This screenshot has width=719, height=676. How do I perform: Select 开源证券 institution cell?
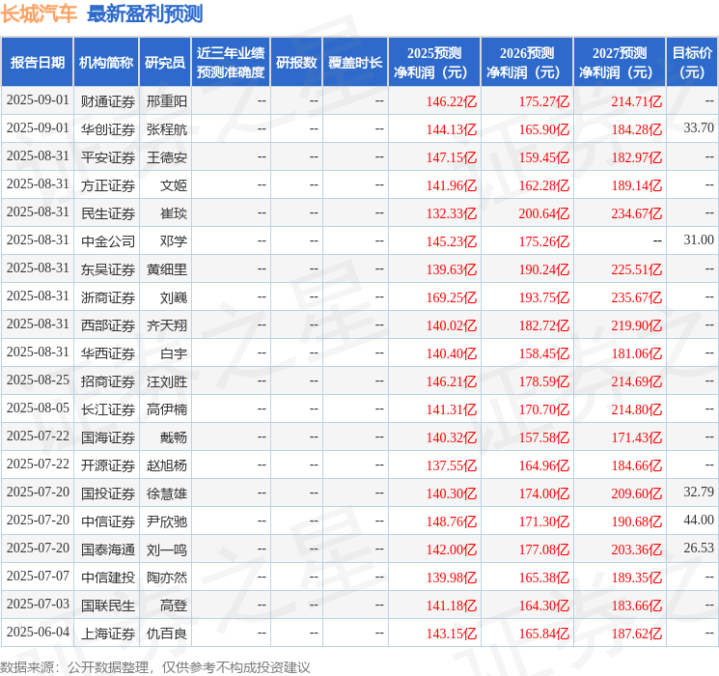(108, 465)
